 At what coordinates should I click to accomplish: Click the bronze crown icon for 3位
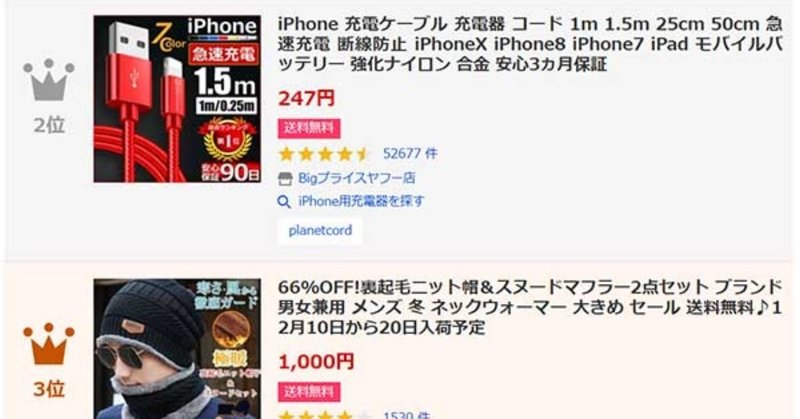pyautogui.click(x=48, y=343)
